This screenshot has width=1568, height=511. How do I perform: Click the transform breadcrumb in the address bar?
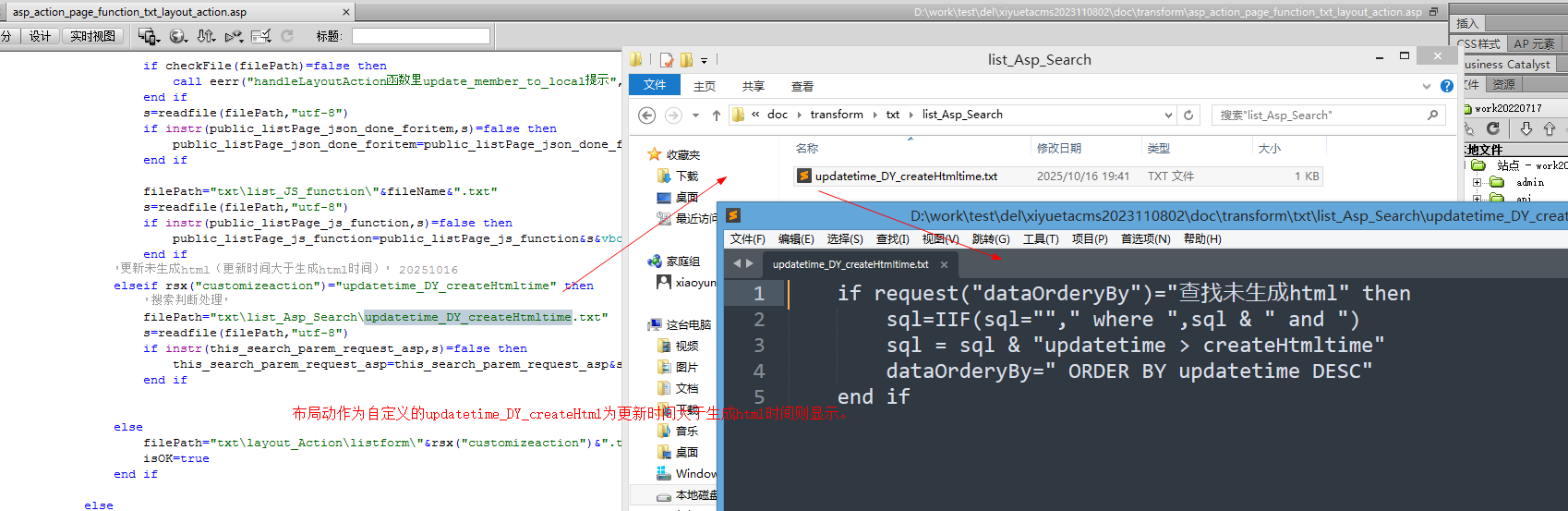tap(836, 115)
